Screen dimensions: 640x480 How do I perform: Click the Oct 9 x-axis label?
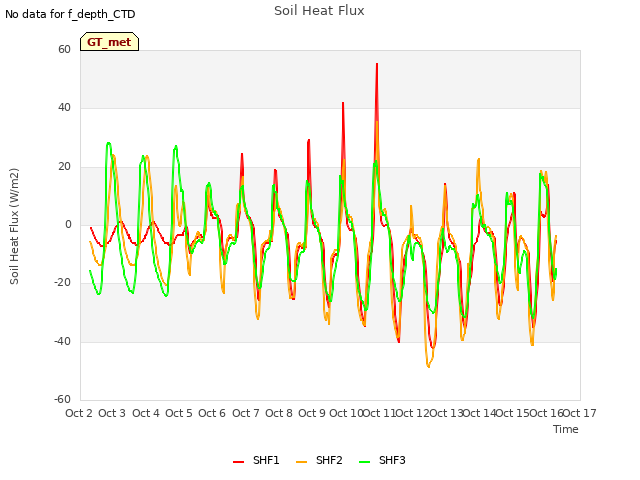(x=312, y=413)
